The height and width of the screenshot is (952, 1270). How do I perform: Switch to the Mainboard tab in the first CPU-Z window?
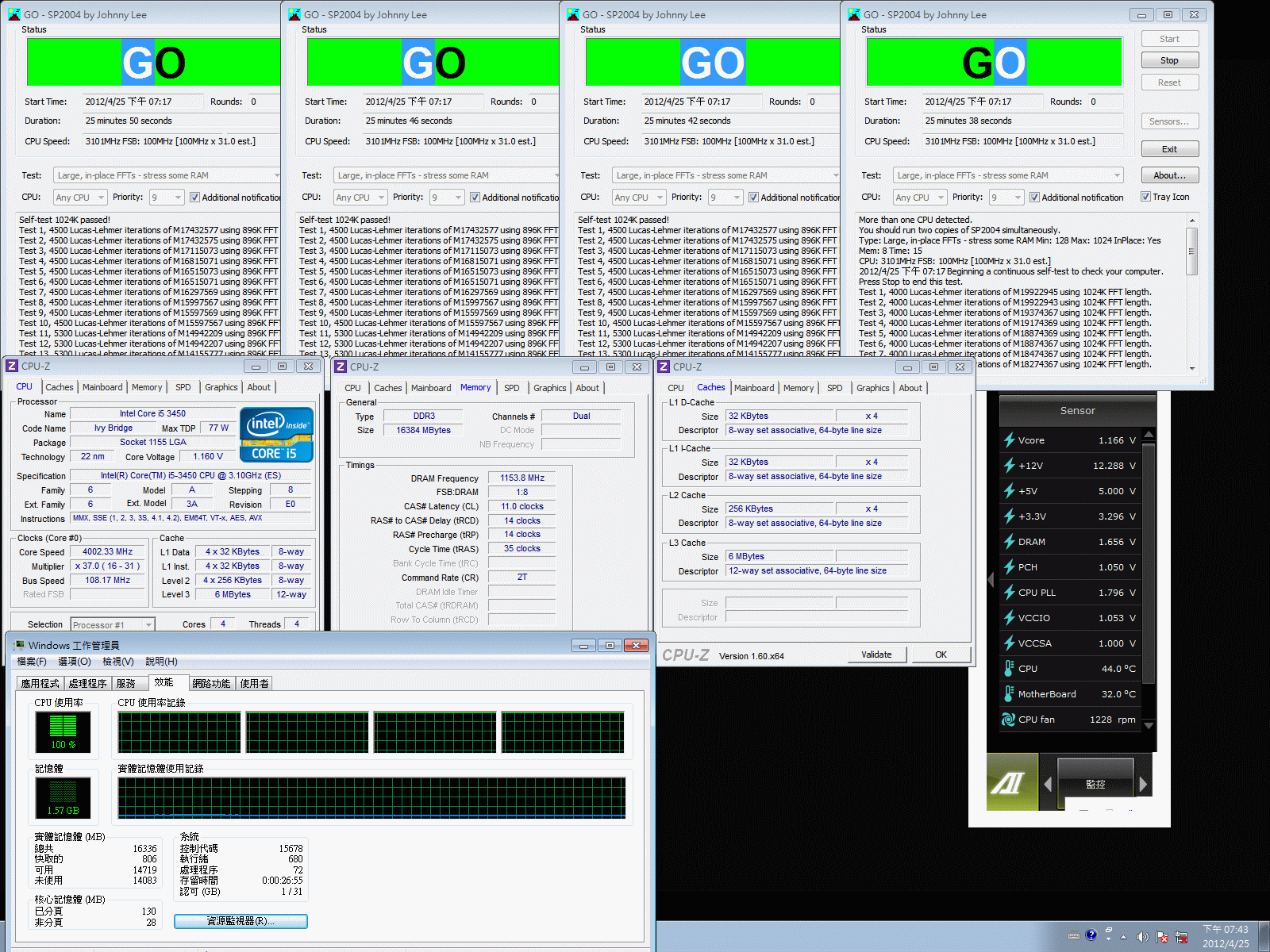tap(102, 387)
